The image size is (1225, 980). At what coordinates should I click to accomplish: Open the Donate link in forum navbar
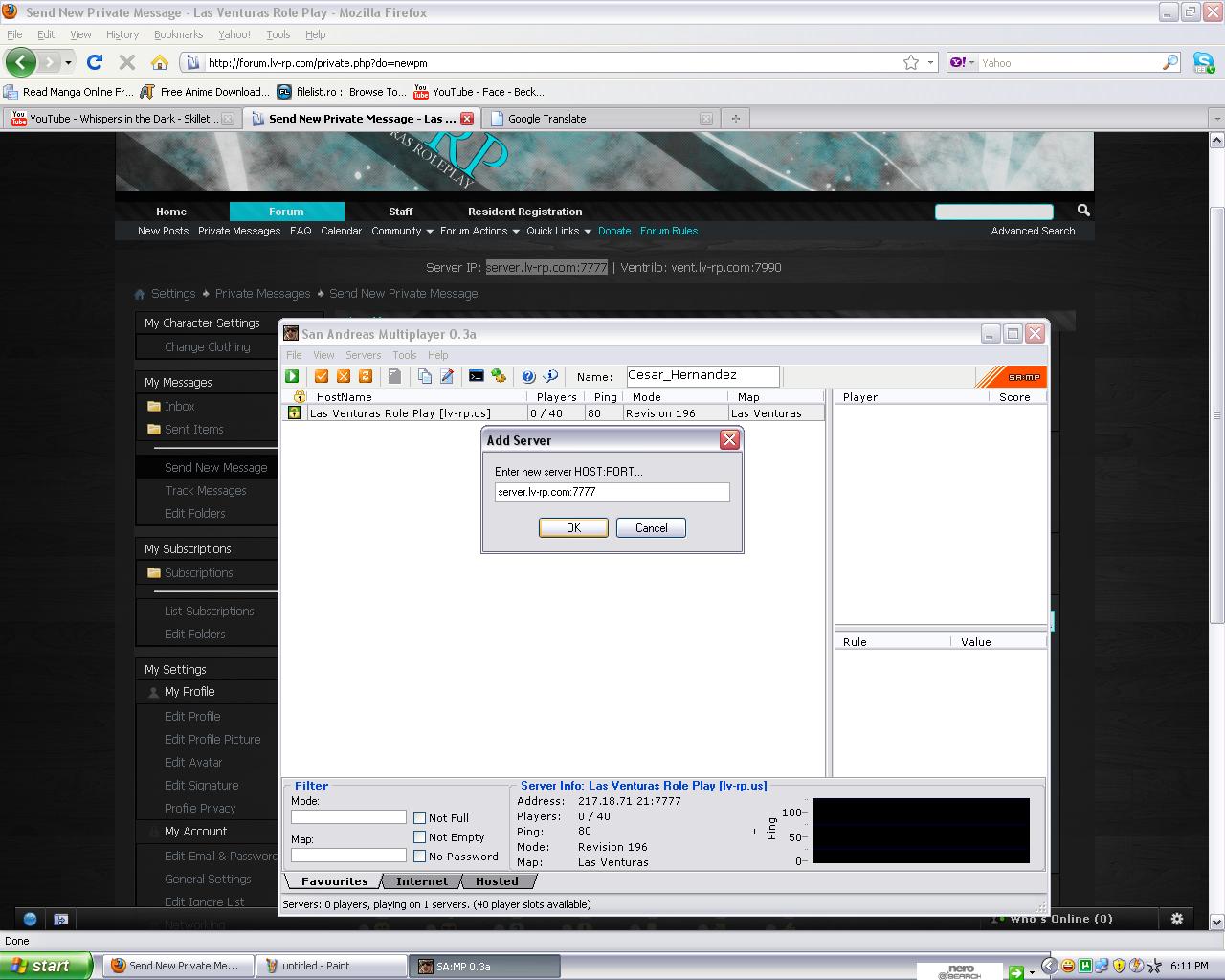click(x=614, y=231)
